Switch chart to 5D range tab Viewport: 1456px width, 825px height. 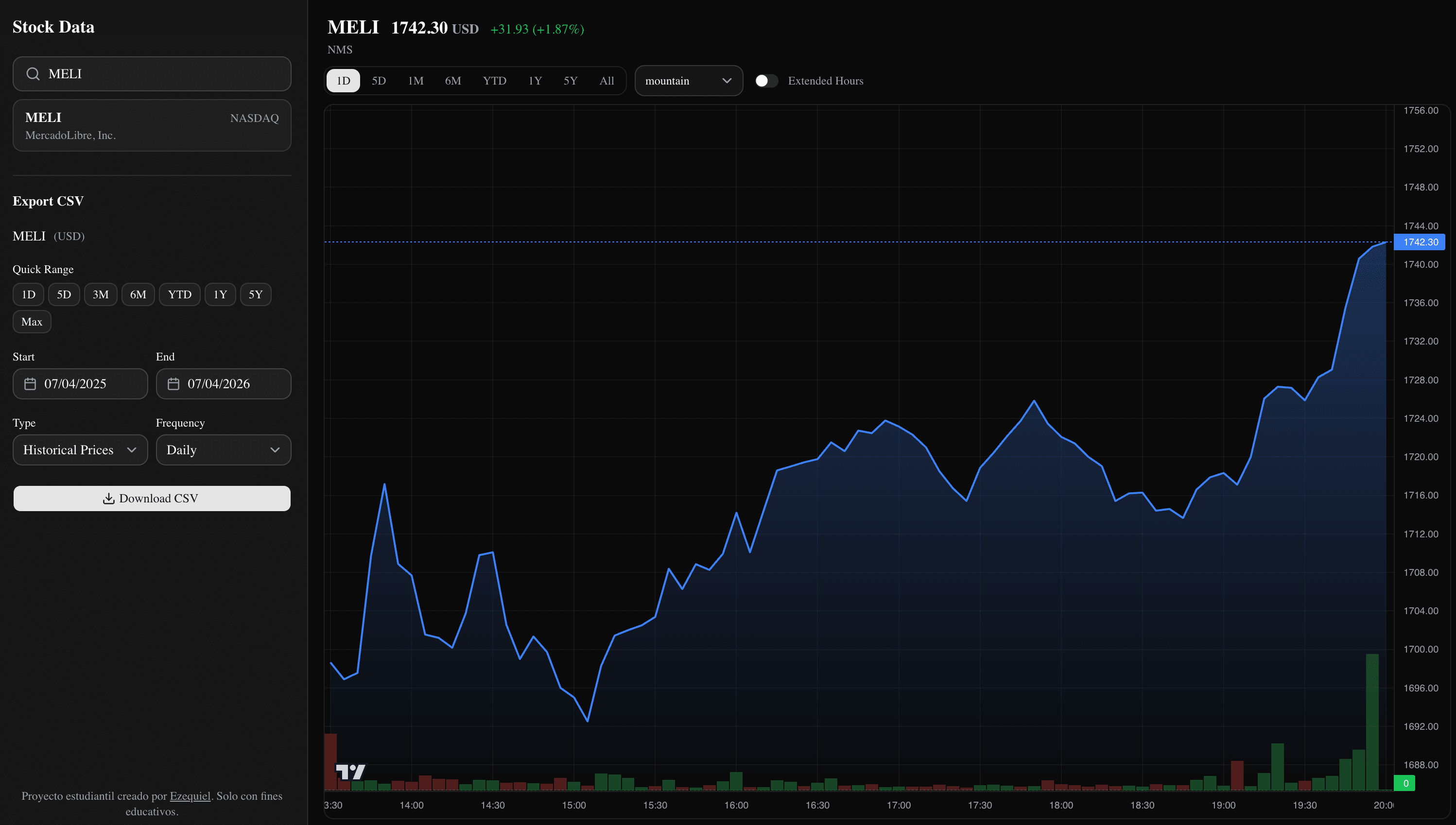coord(379,81)
